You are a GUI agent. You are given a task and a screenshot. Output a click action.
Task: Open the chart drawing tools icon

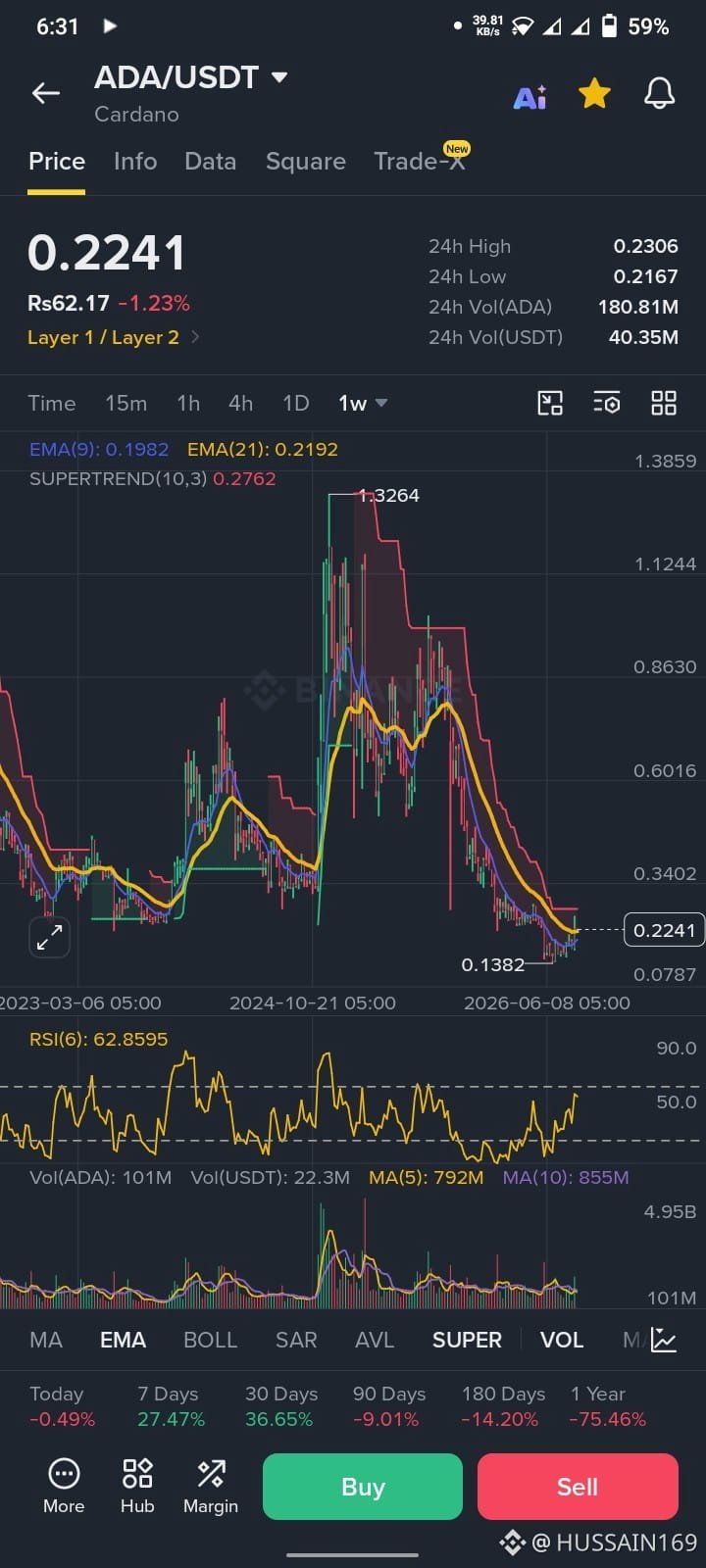pos(550,403)
